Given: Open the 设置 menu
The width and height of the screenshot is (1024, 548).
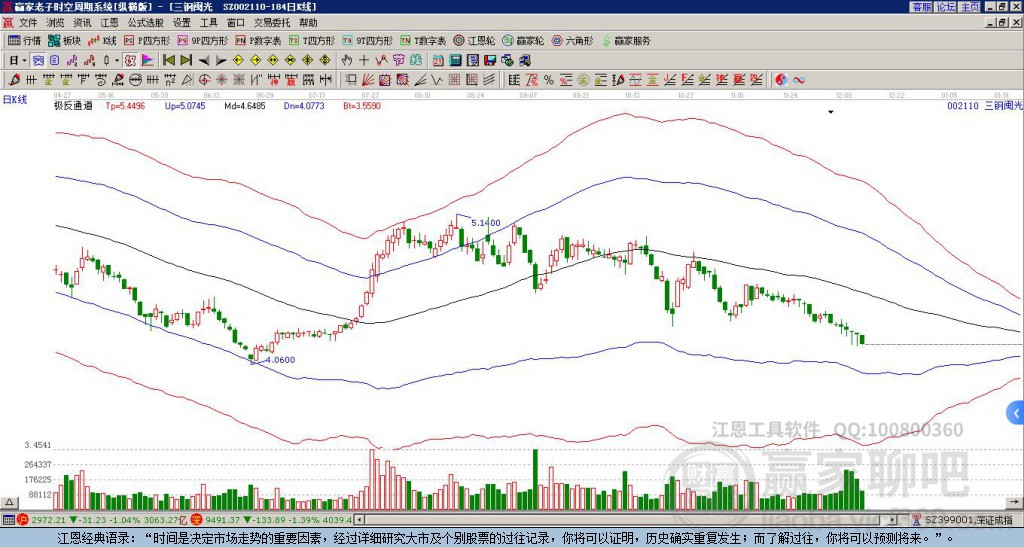Looking at the screenshot, I should coord(182,23).
